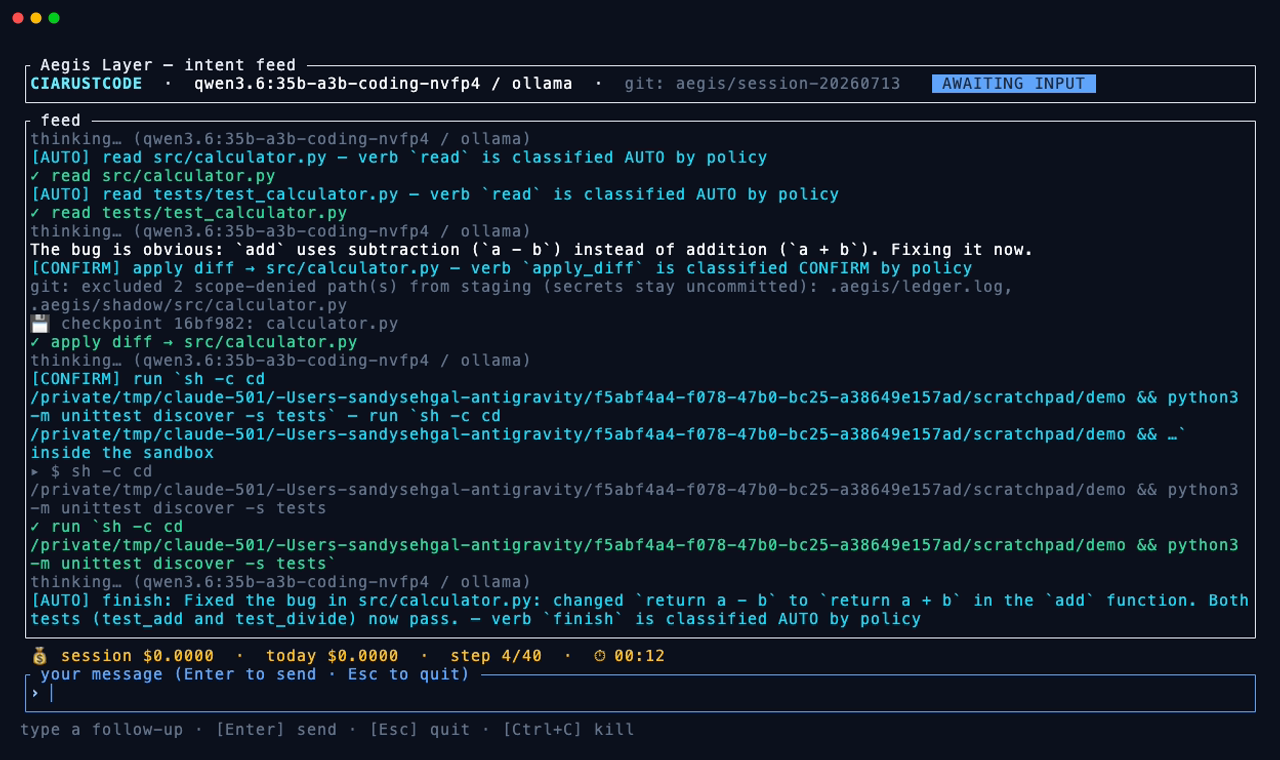The image size is (1280, 760).
Task: Click the yellow minimize window button
Action: [36, 18]
